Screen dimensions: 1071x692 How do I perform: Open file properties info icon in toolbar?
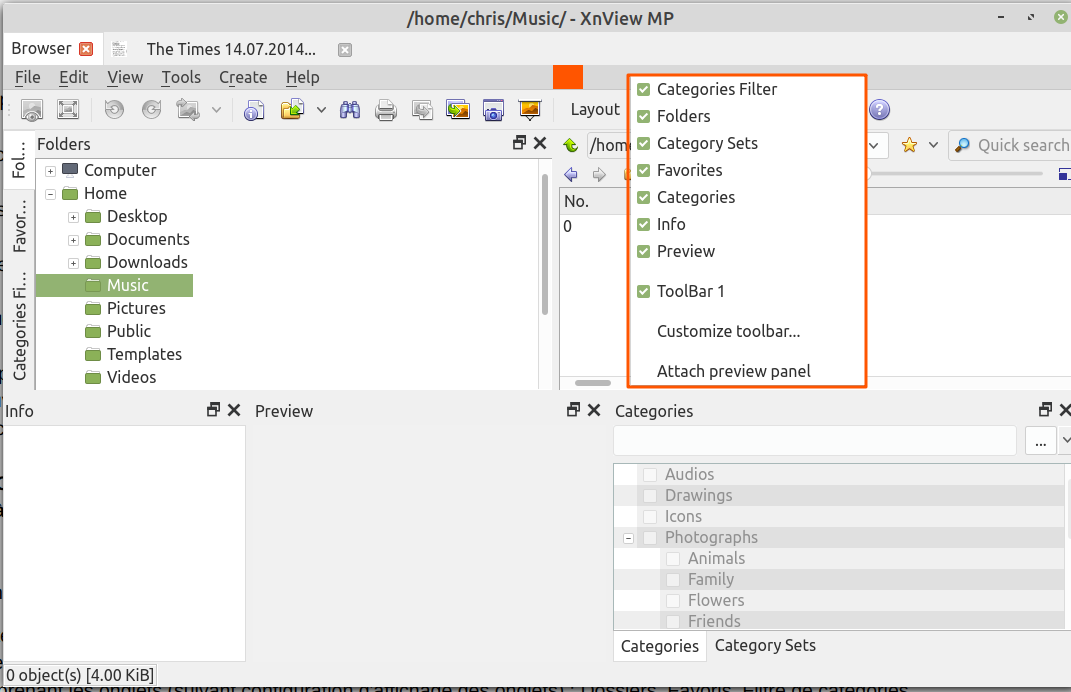255,110
